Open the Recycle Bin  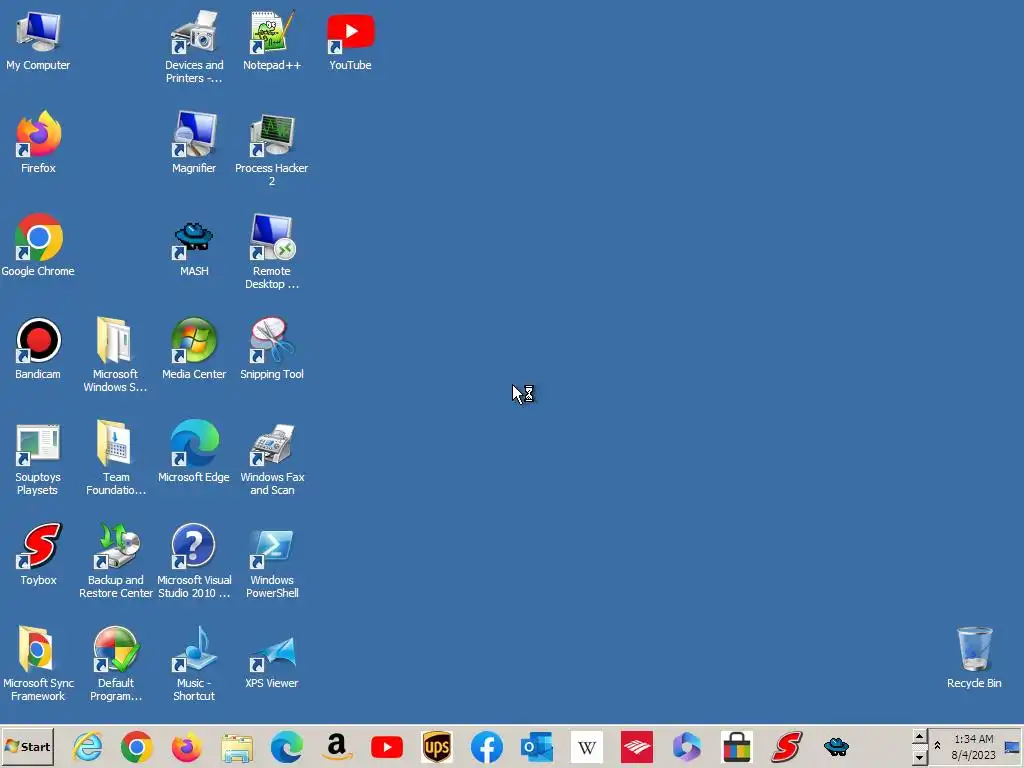click(974, 658)
